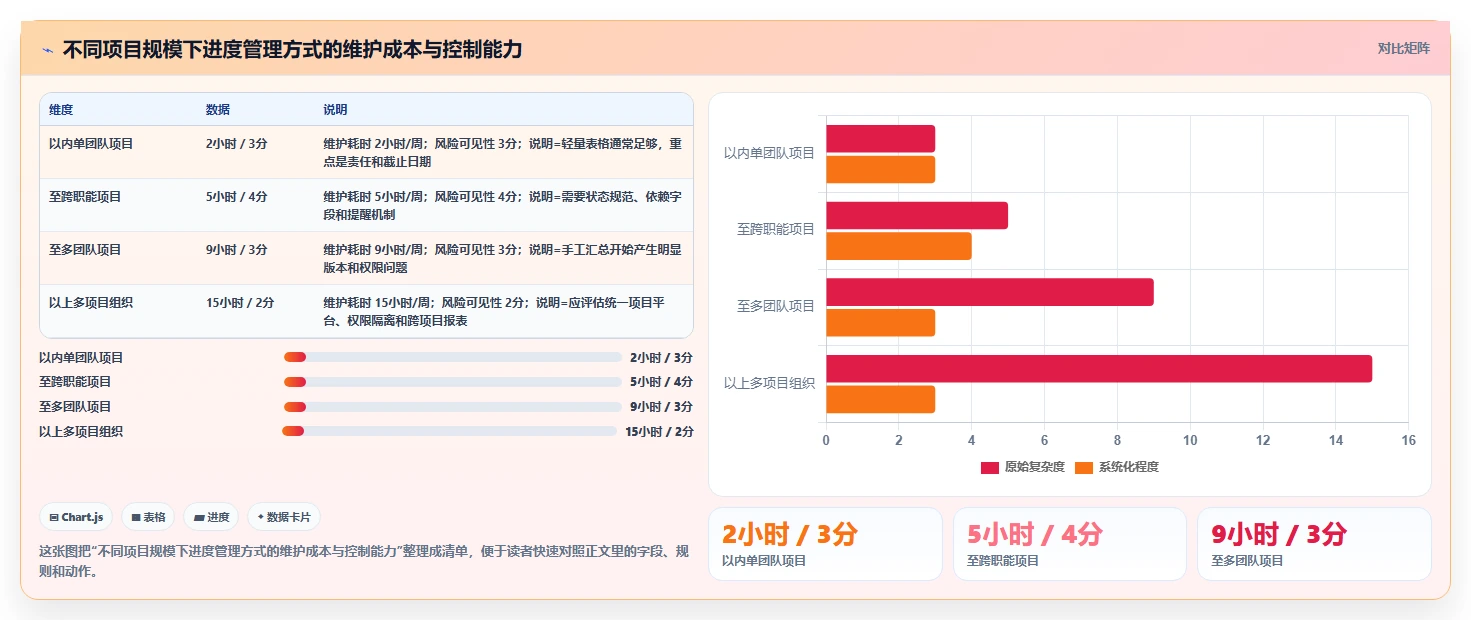Click the 以内单团队项目 progress bar
Screen dimensions: 1471x620
point(453,357)
